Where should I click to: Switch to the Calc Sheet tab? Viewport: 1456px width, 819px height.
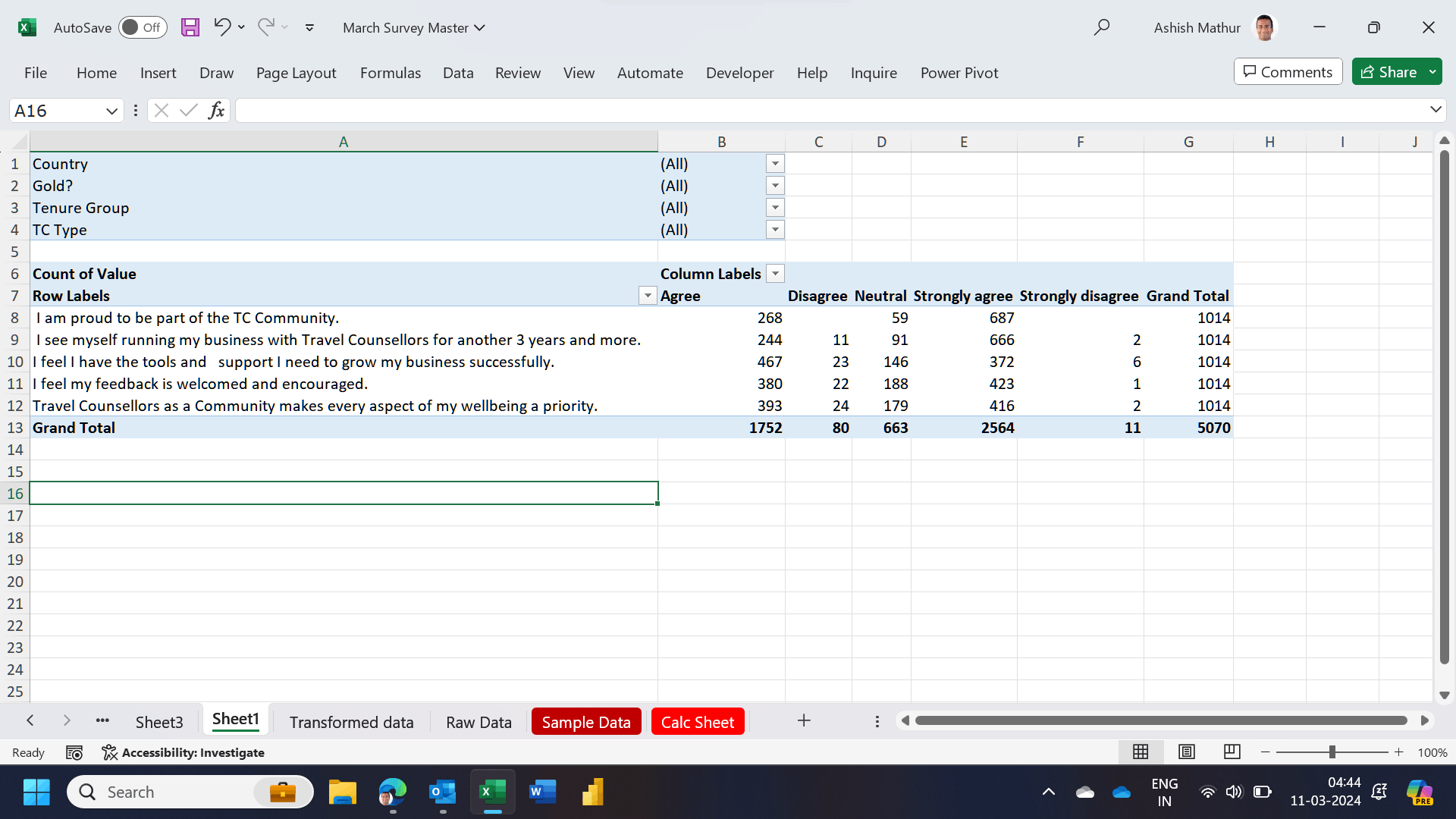(697, 722)
